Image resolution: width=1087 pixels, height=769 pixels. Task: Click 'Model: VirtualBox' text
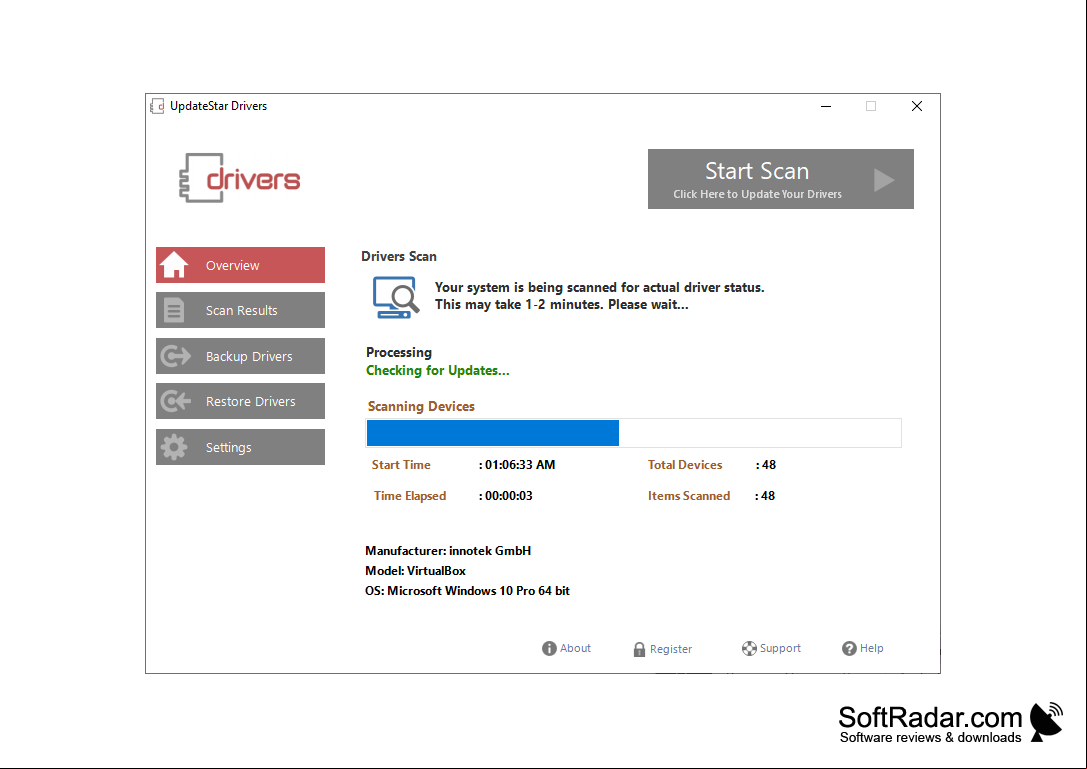[415, 571]
